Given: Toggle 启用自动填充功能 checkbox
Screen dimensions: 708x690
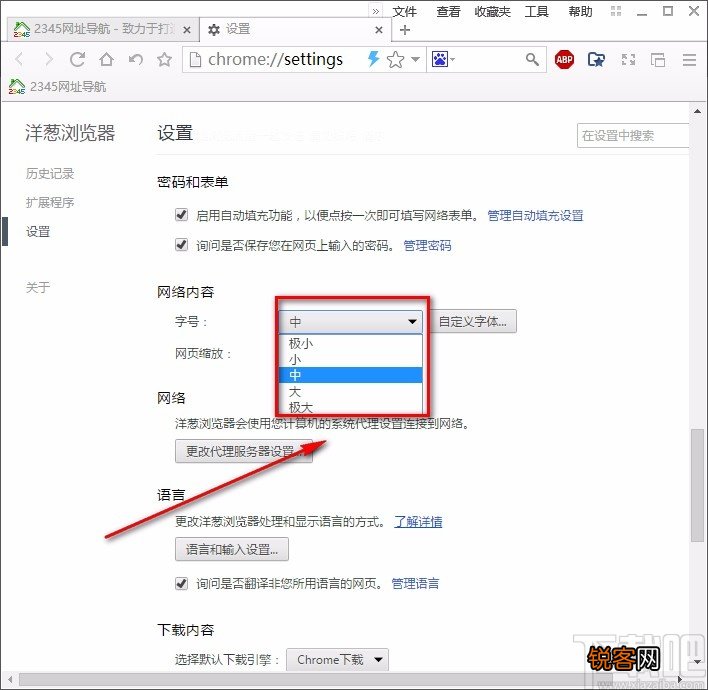Looking at the screenshot, I should [x=182, y=214].
